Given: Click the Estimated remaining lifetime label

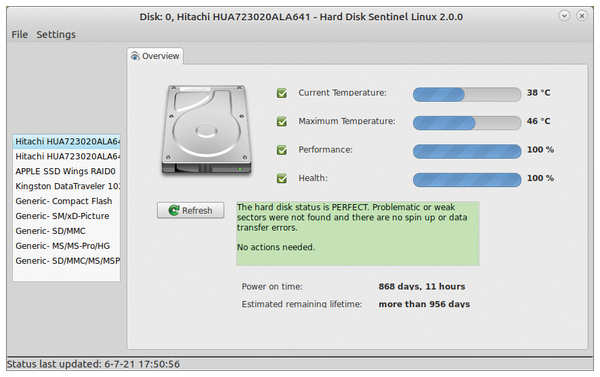Looking at the screenshot, I should click(302, 304).
